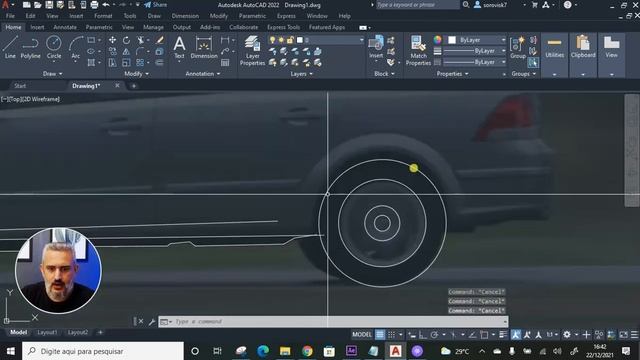Open the Express menu
The height and width of the screenshot is (360, 640).
[x=286, y=16]
